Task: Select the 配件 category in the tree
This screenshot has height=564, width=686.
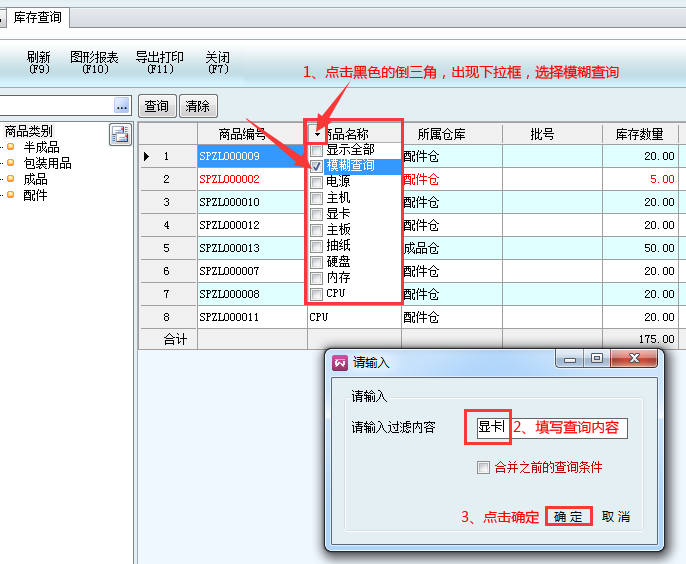Action: coord(35,196)
